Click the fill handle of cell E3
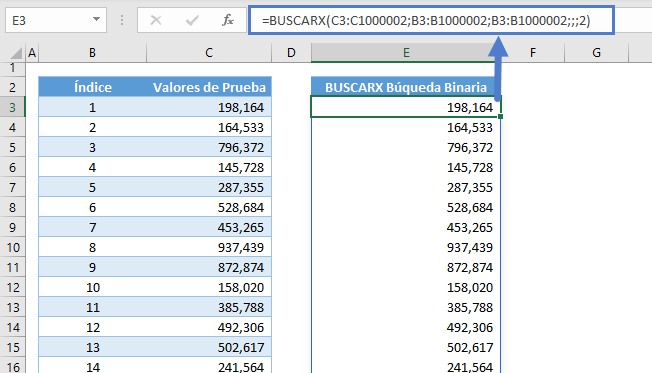652x373 pixels. pos(500,116)
